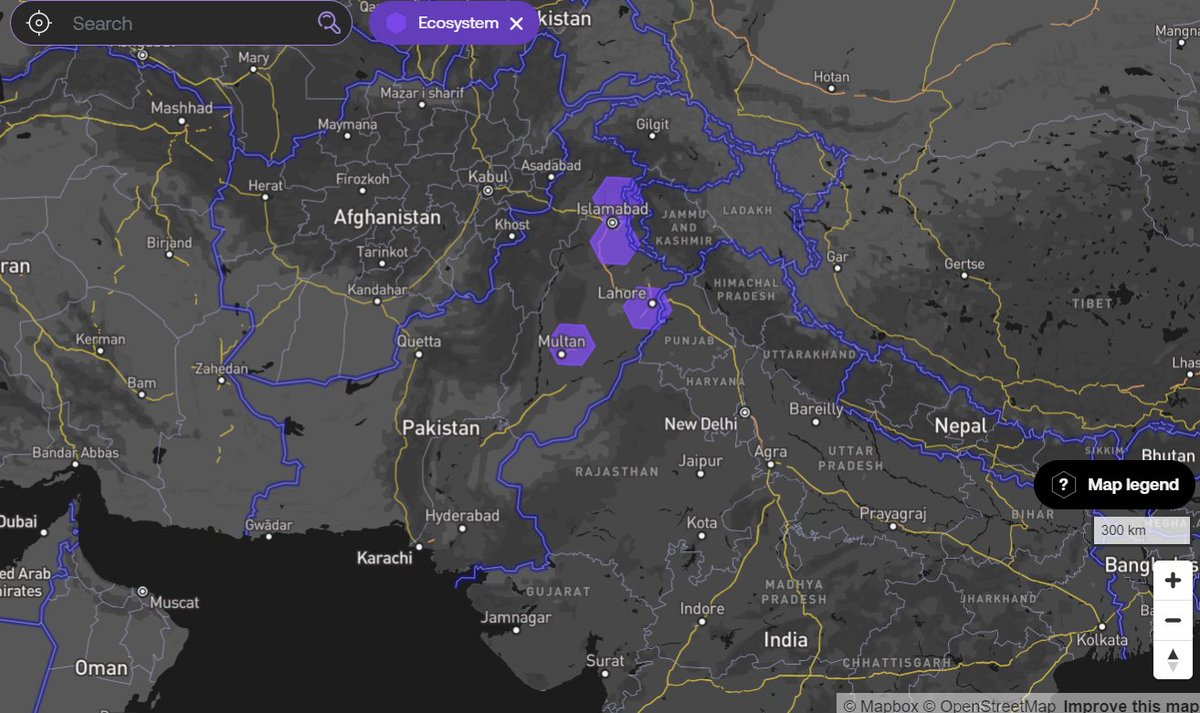The width and height of the screenshot is (1200, 713).
Task: Click the Pakistan country label
Action: [x=441, y=427]
